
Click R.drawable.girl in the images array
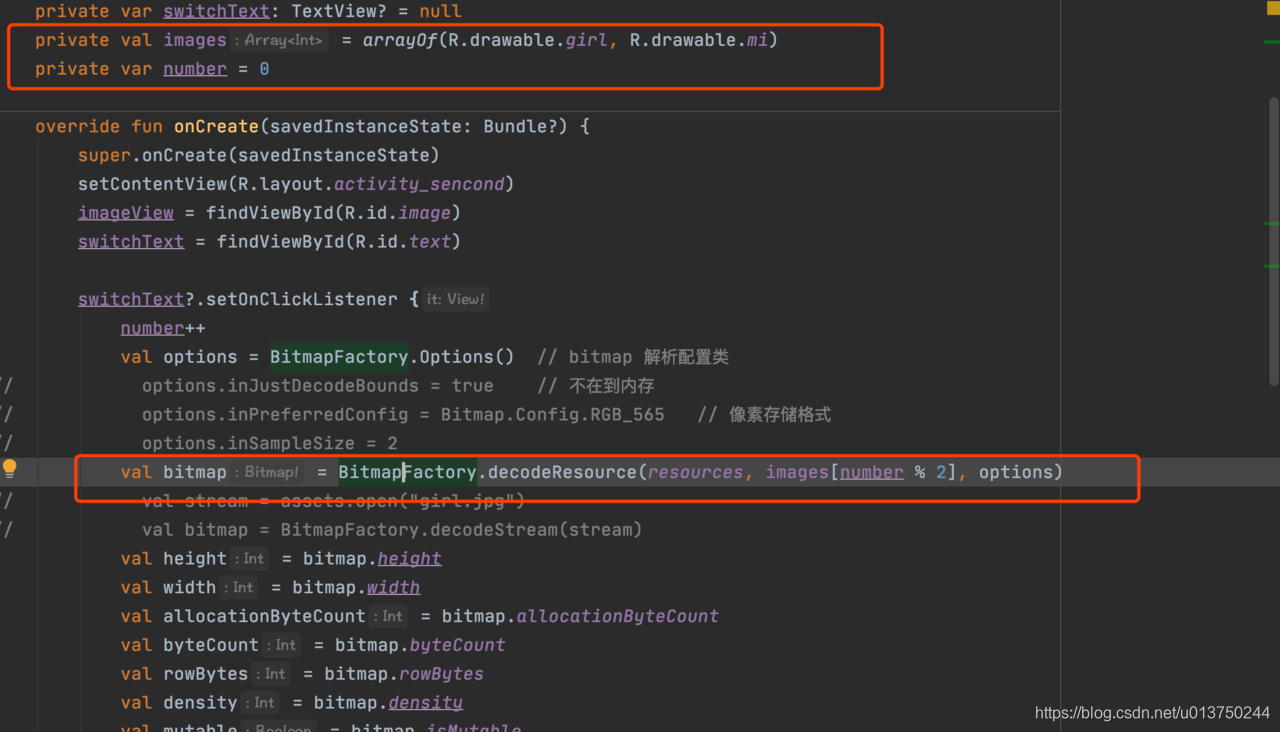pyautogui.click(x=527, y=40)
